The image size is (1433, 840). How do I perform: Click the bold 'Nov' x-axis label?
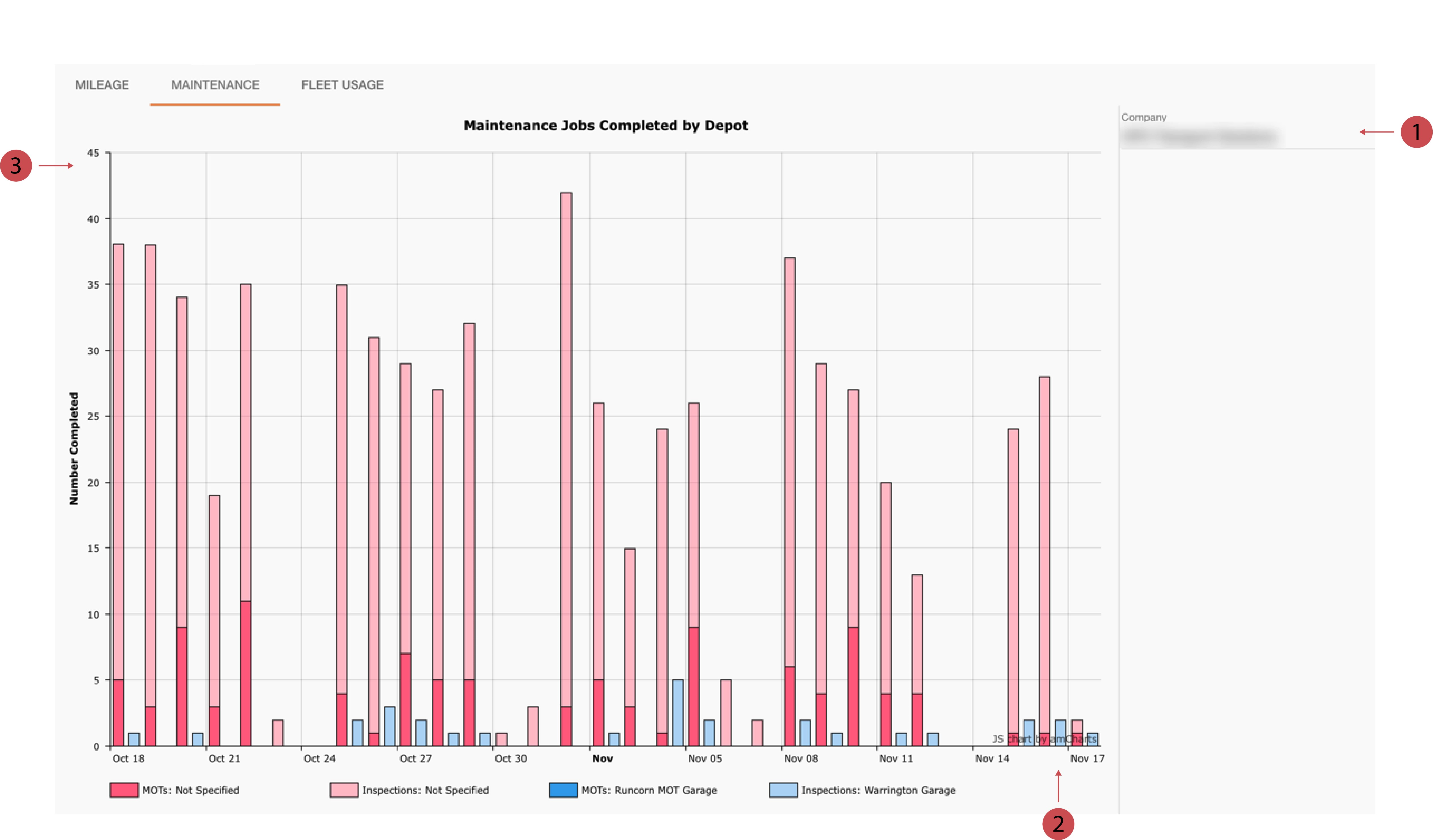point(602,758)
